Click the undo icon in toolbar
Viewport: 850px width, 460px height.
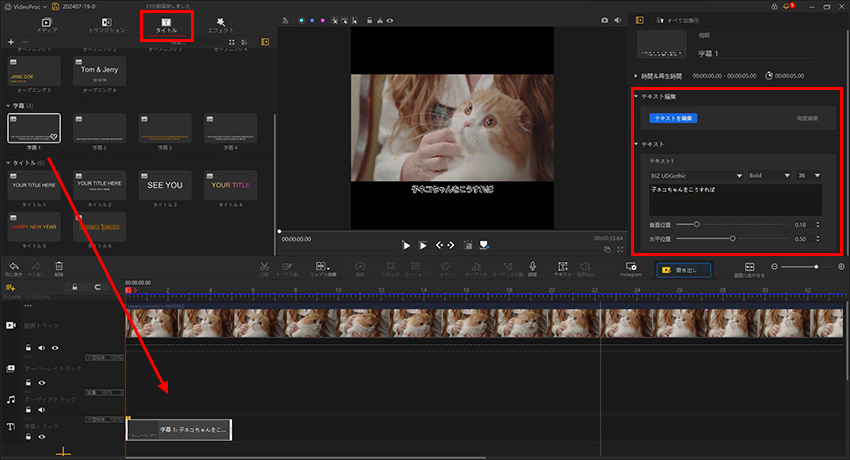click(13, 268)
